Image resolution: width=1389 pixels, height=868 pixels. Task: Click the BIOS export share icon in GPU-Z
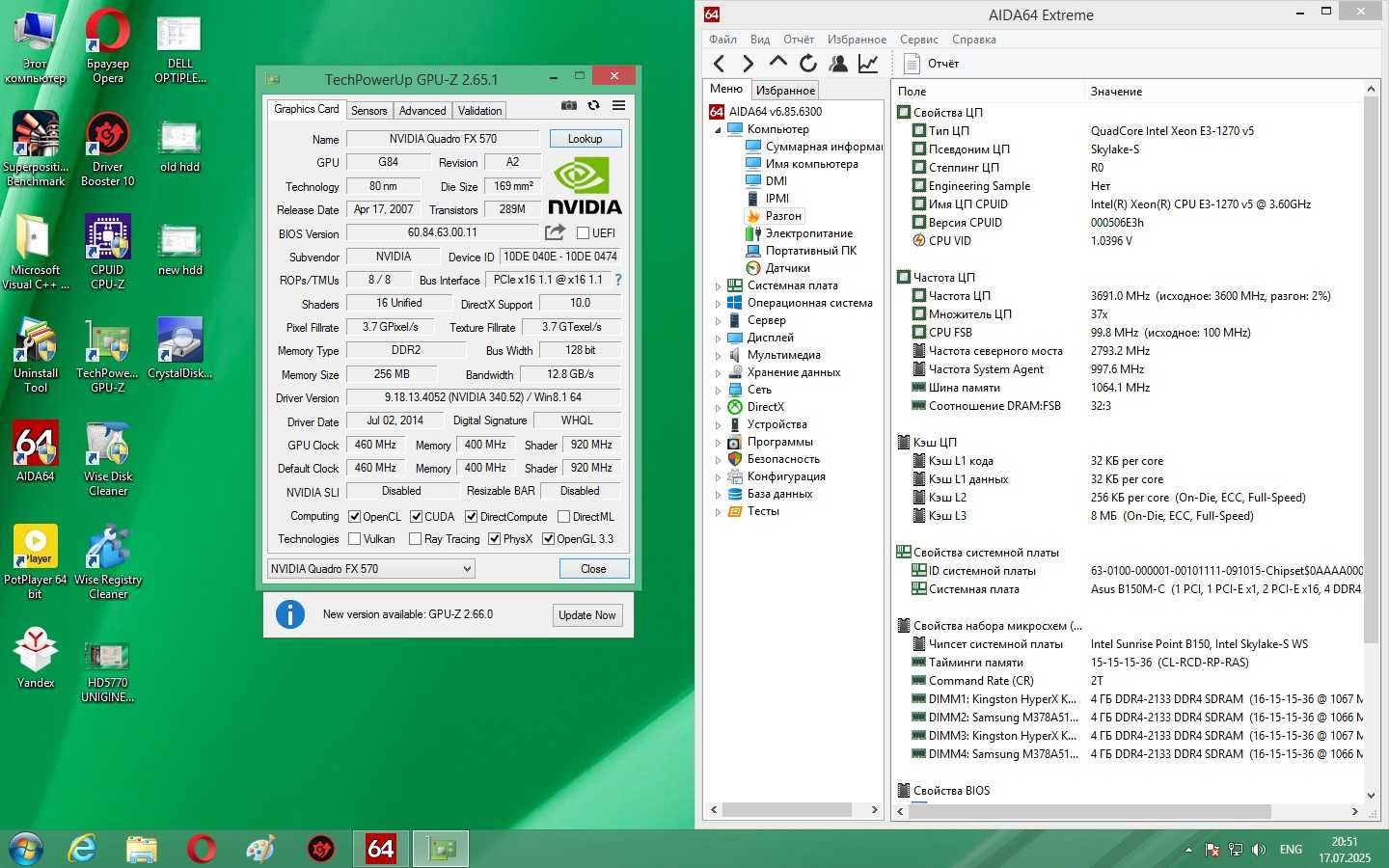[x=555, y=232]
